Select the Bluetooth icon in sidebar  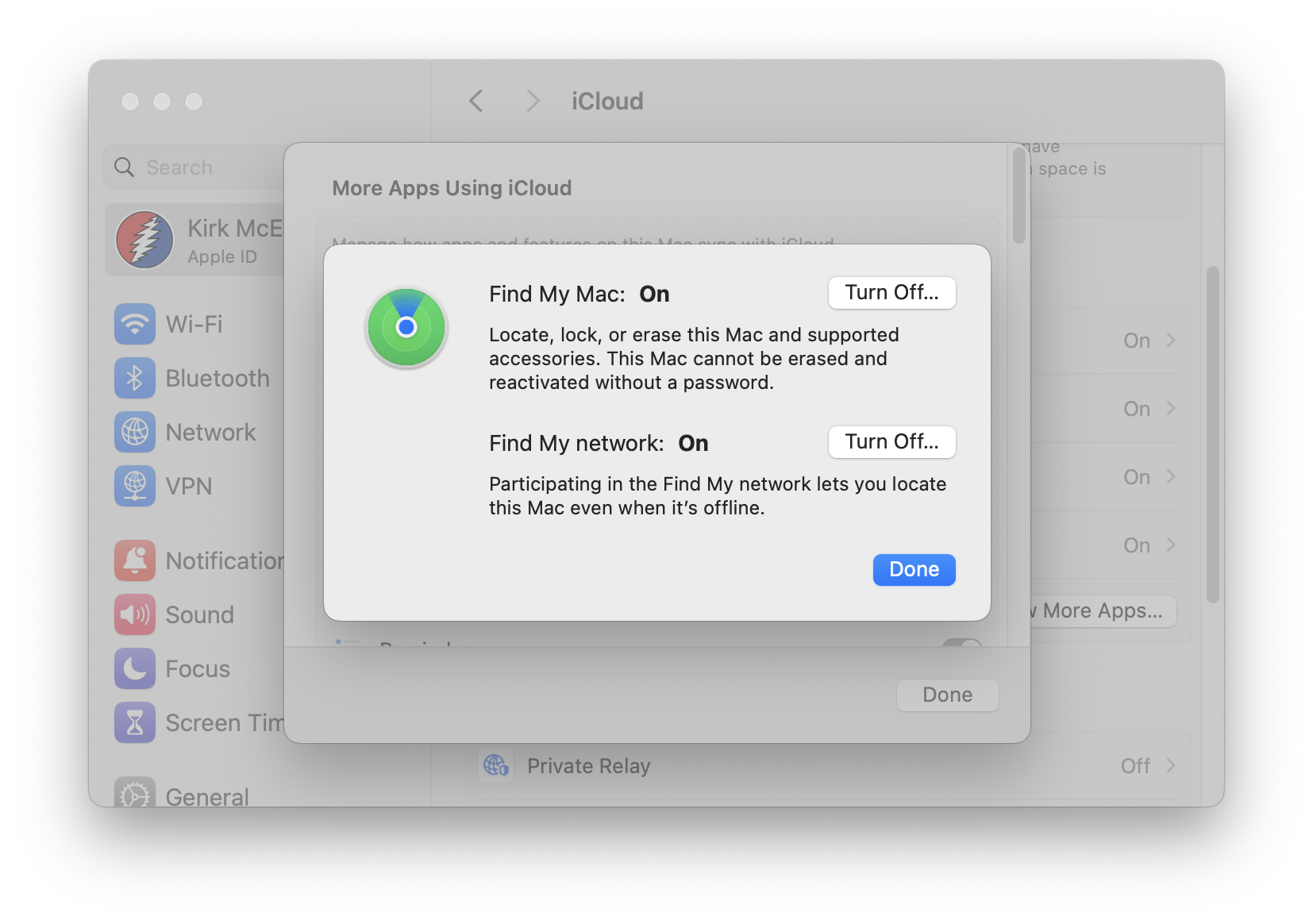(135, 378)
